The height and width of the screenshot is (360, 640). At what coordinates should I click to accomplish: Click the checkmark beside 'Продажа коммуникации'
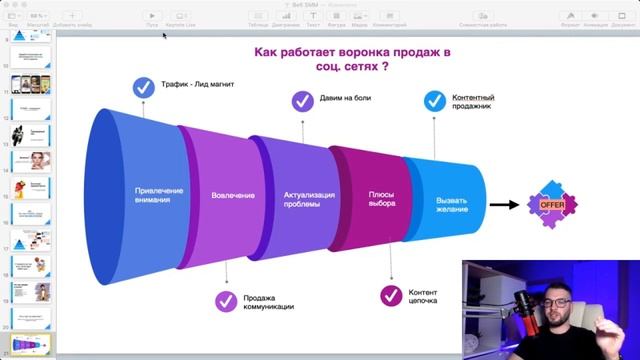pos(226,302)
